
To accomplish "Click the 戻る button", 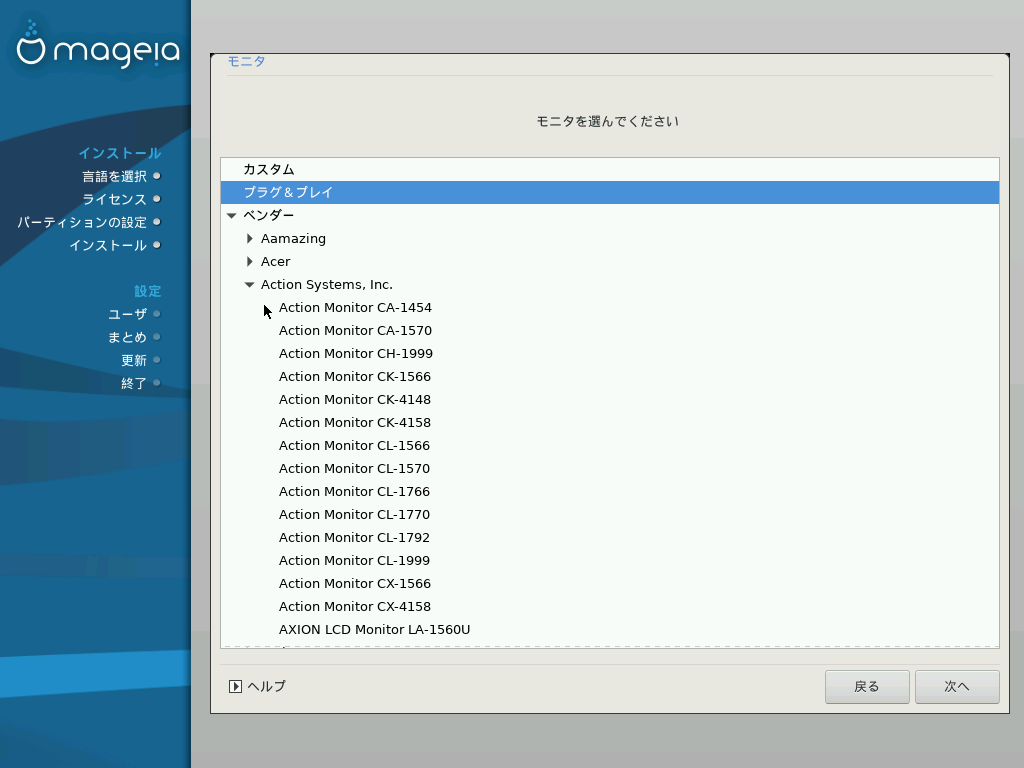I will [x=867, y=687].
